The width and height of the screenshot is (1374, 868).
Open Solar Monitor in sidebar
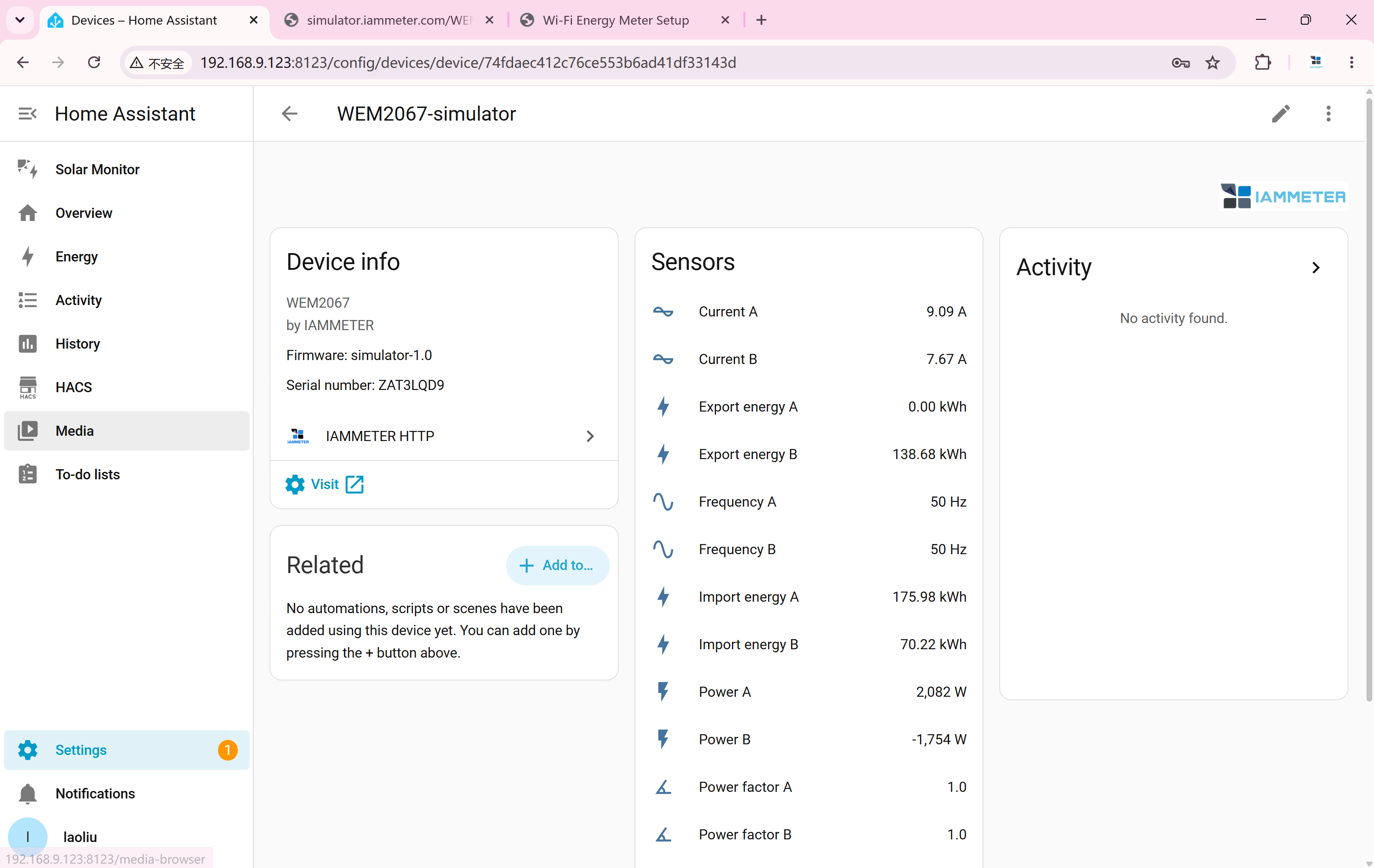pos(127,169)
